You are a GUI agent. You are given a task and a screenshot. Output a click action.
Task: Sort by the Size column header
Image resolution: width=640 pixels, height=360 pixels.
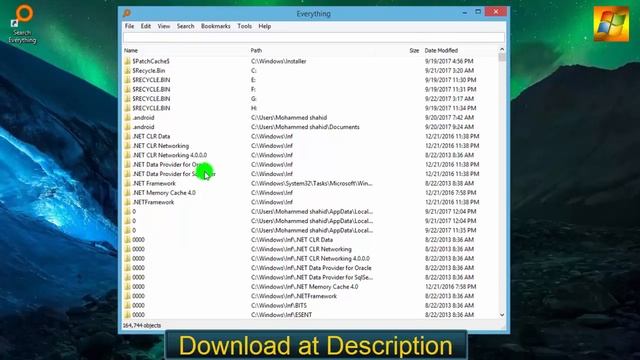point(414,51)
